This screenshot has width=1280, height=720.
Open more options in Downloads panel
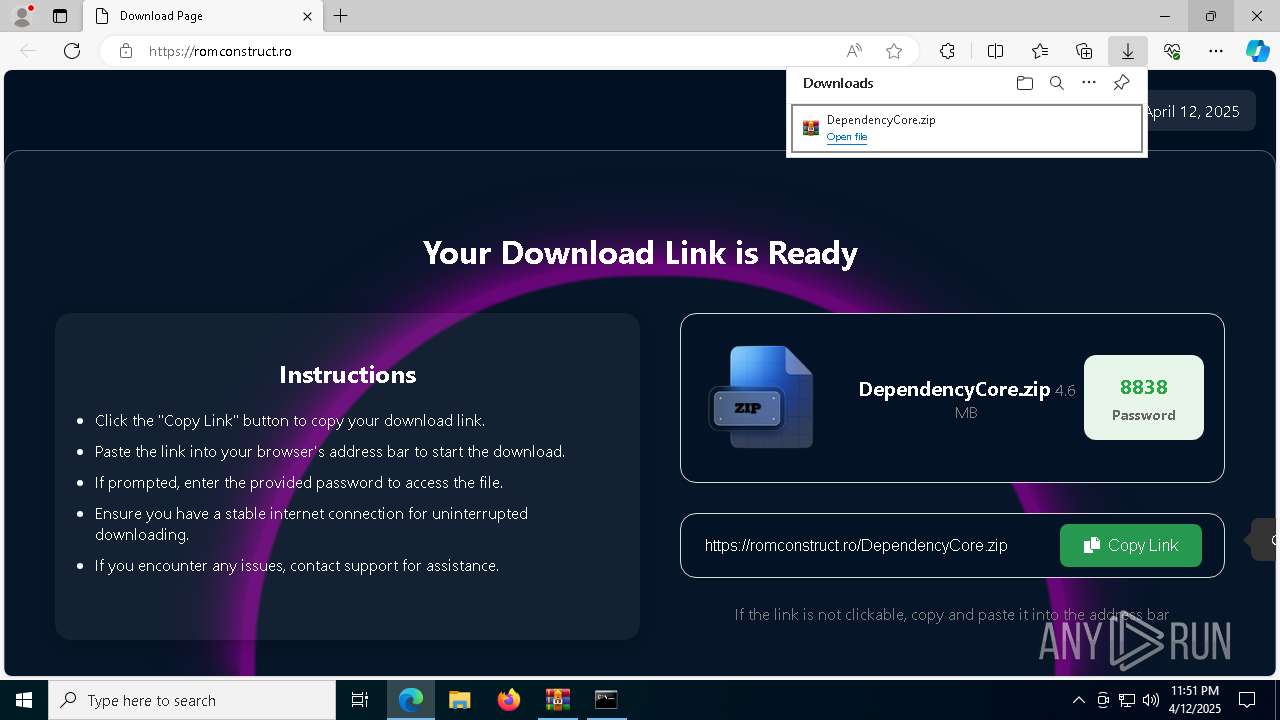pyautogui.click(x=1089, y=83)
